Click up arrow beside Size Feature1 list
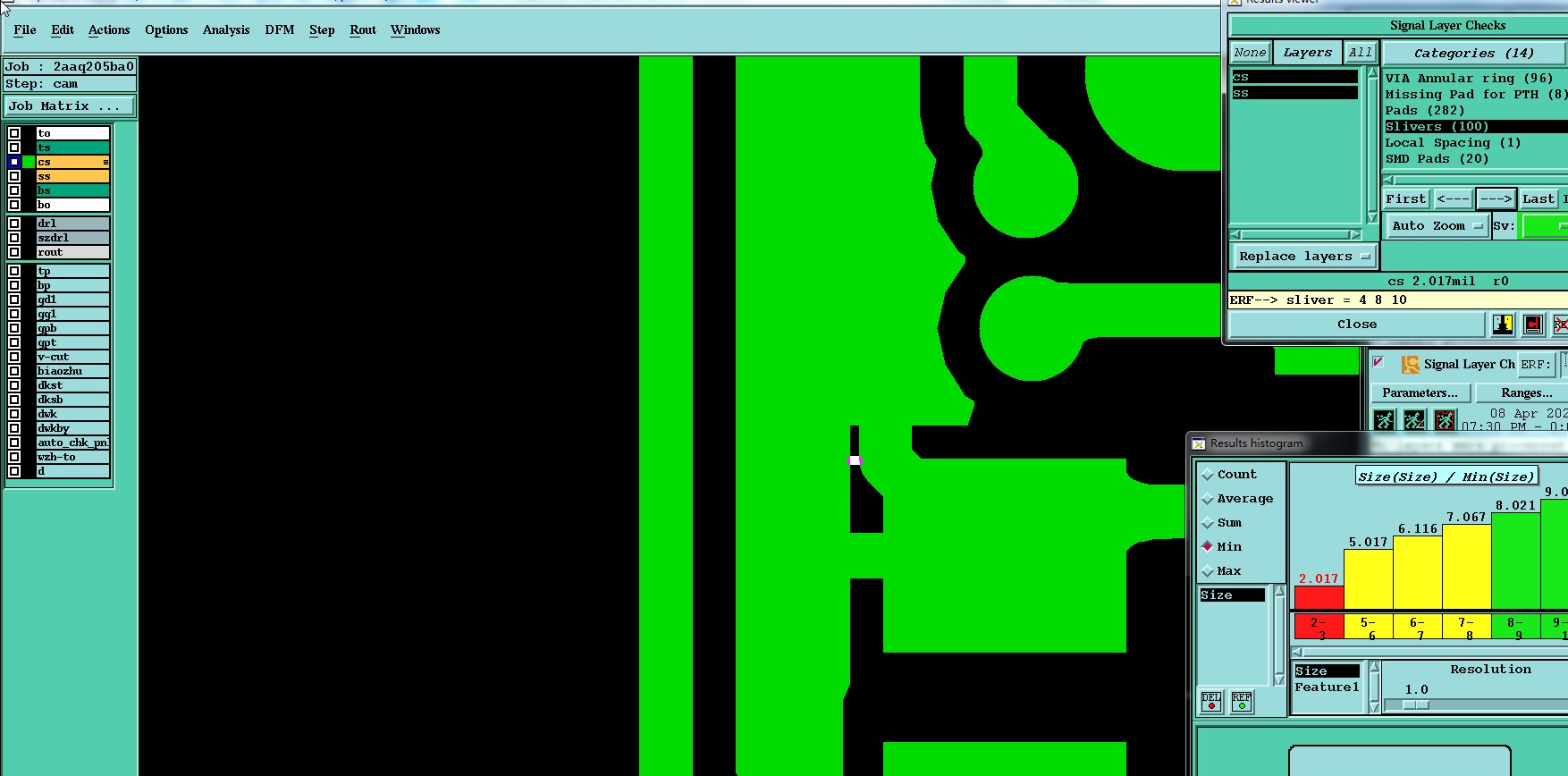This screenshot has height=776, width=1568. click(1375, 667)
